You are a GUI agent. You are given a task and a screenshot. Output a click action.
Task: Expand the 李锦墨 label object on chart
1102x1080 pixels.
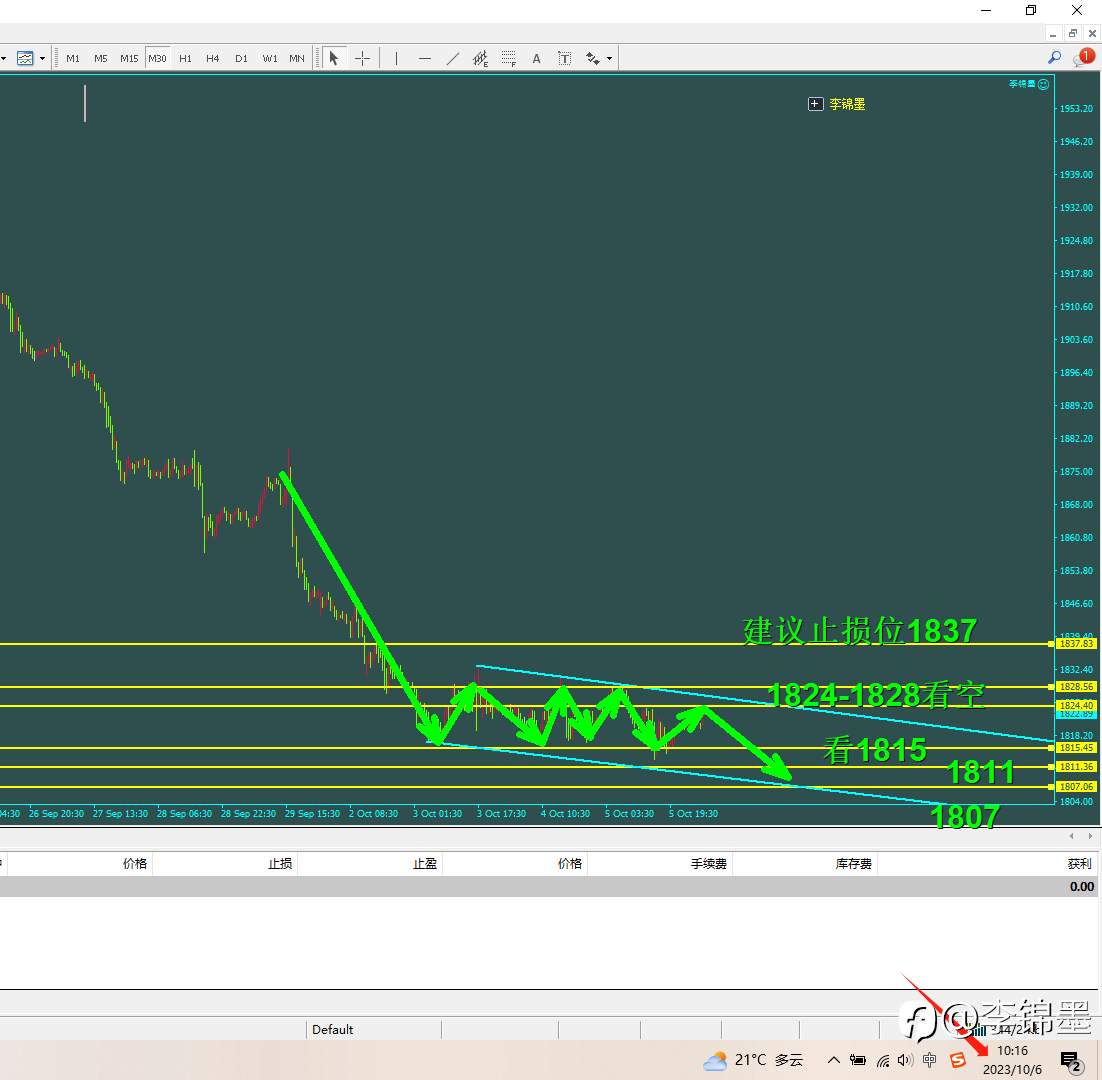point(815,104)
